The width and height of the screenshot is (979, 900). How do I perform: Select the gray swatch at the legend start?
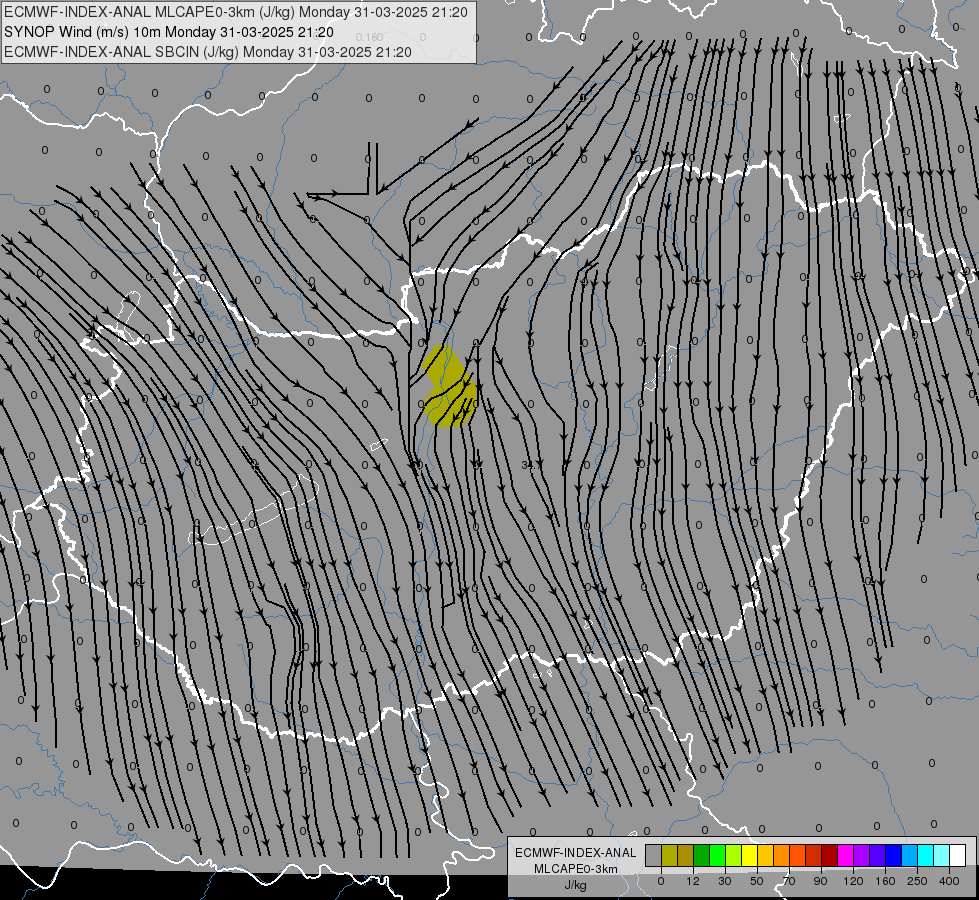point(654,856)
